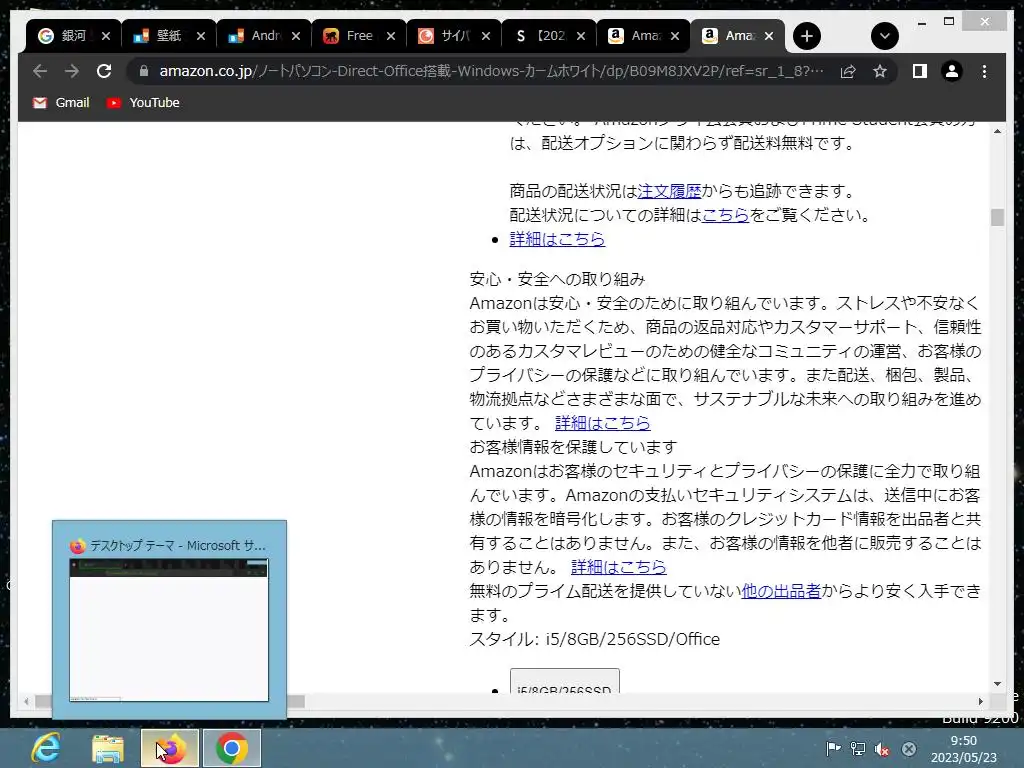Go back with the browser back arrow
Image resolution: width=1024 pixels, height=768 pixels.
40,71
